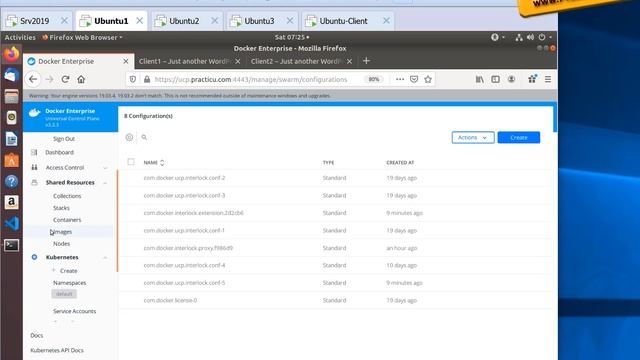Open com.docker.license-0 configuration row
Image resolution: width=640 pixels, height=360 pixels.
335,300
